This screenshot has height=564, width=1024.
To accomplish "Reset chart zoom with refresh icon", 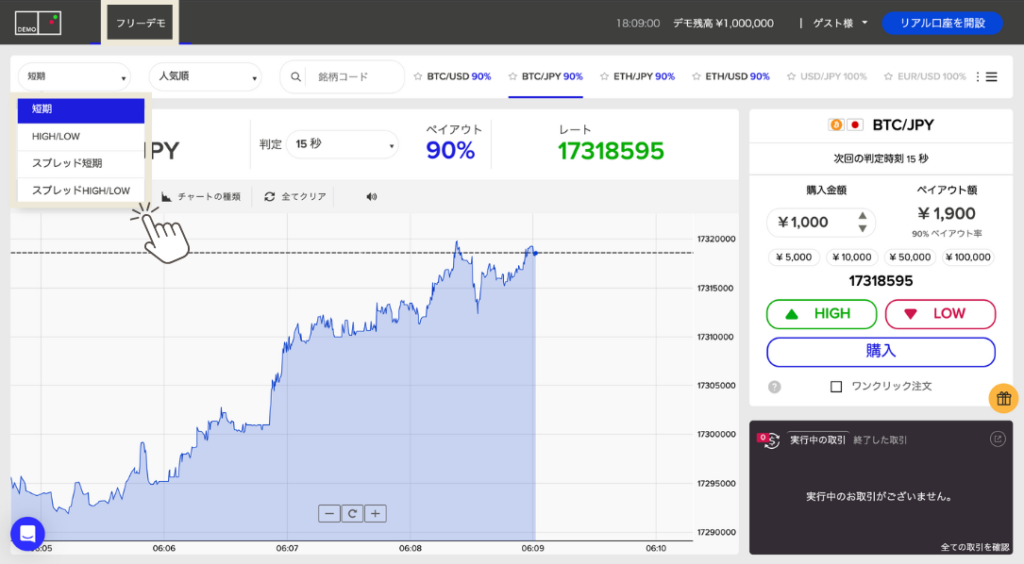I will point(352,514).
